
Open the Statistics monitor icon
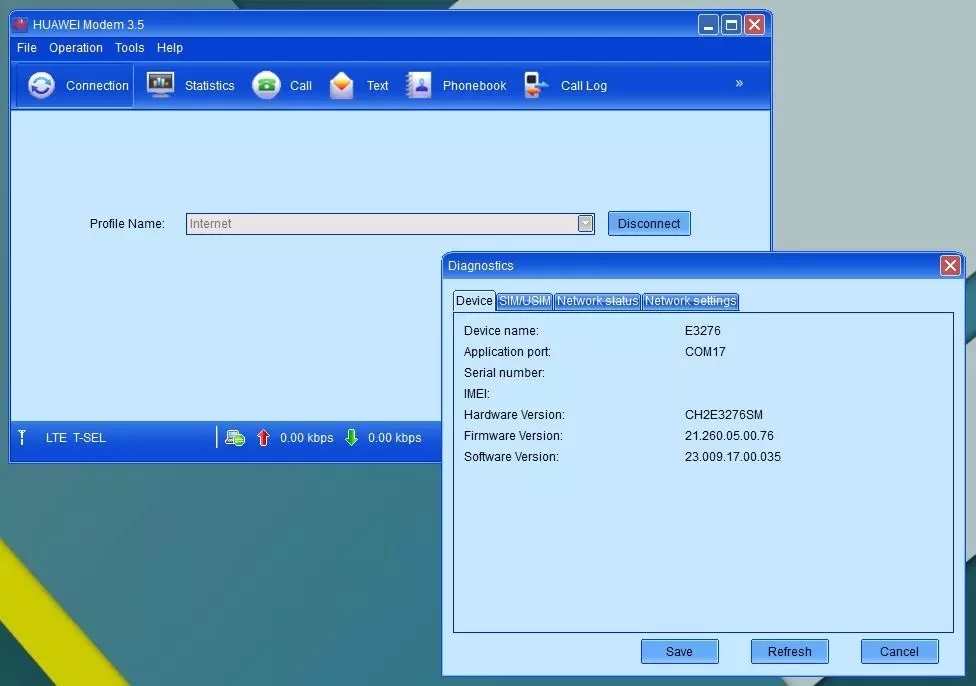click(161, 85)
